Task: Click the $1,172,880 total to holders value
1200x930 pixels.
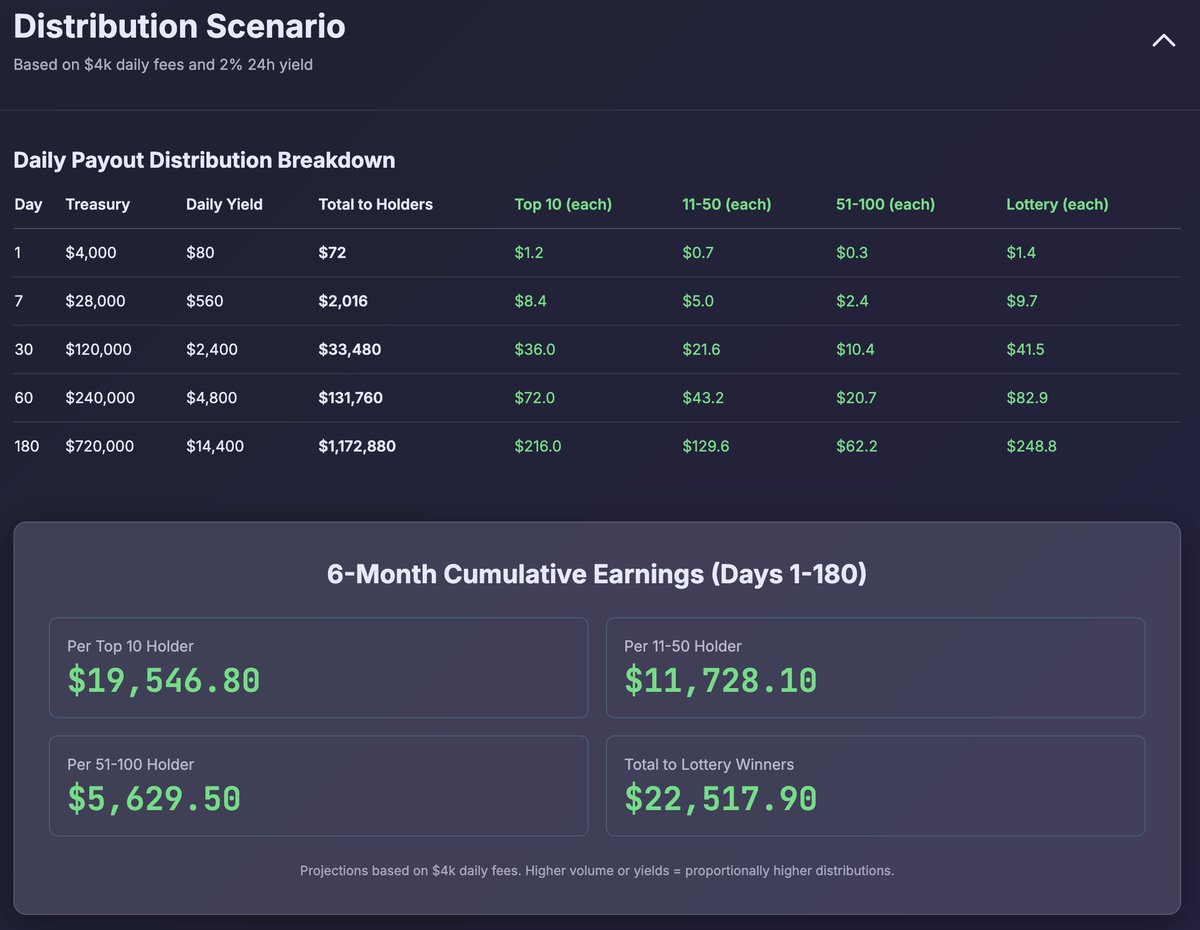Action: [357, 446]
